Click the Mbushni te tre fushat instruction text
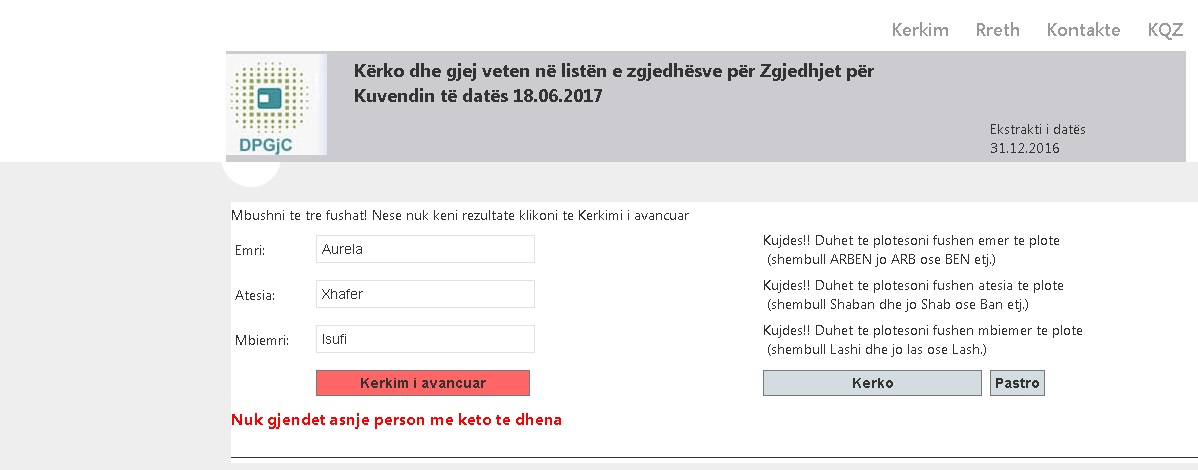 460,215
